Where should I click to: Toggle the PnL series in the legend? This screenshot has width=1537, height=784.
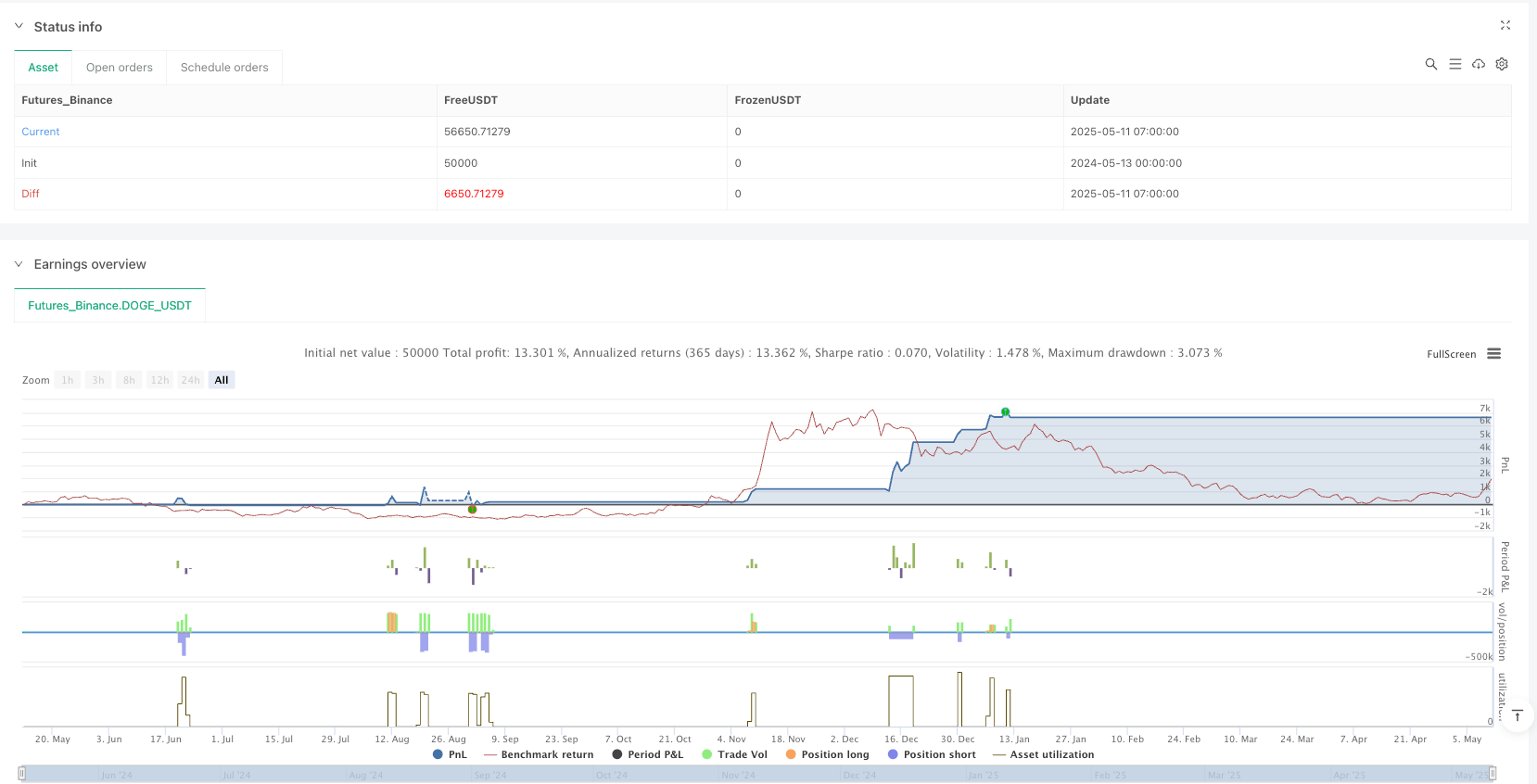pos(450,754)
